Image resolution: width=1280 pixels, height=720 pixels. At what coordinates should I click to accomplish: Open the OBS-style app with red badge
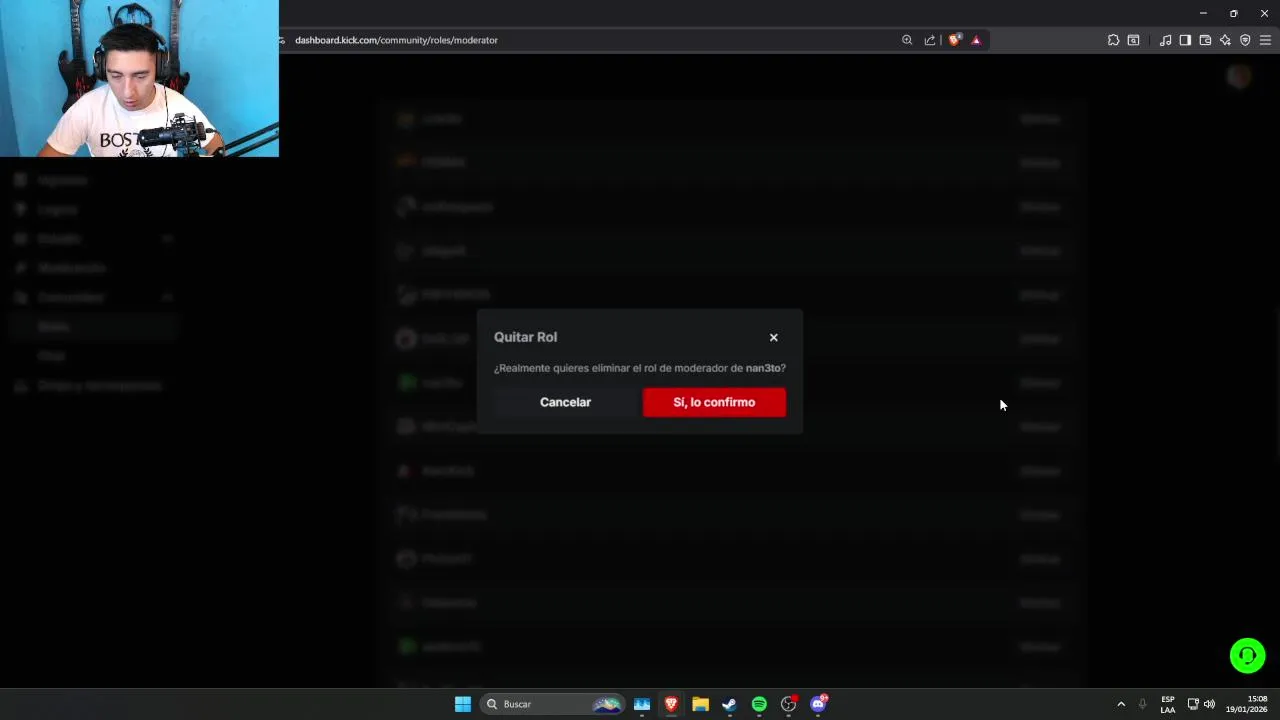coord(789,704)
